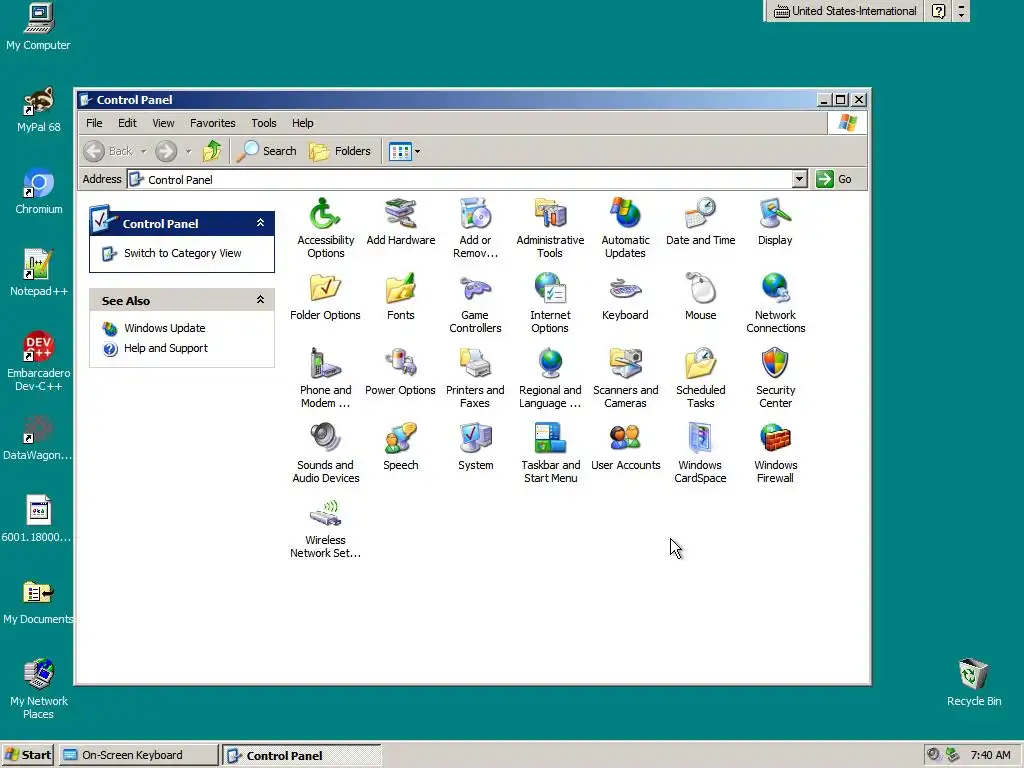This screenshot has height=768, width=1024.
Task: Open Windows Firewall icon
Action: pyautogui.click(x=775, y=453)
